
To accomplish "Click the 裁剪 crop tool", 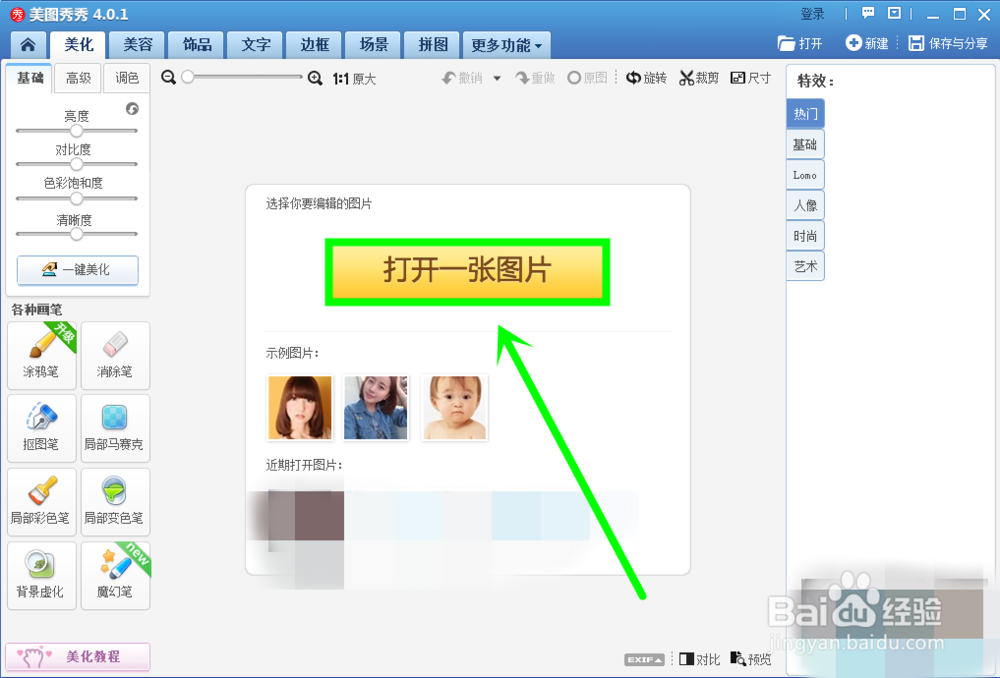I will (x=699, y=78).
